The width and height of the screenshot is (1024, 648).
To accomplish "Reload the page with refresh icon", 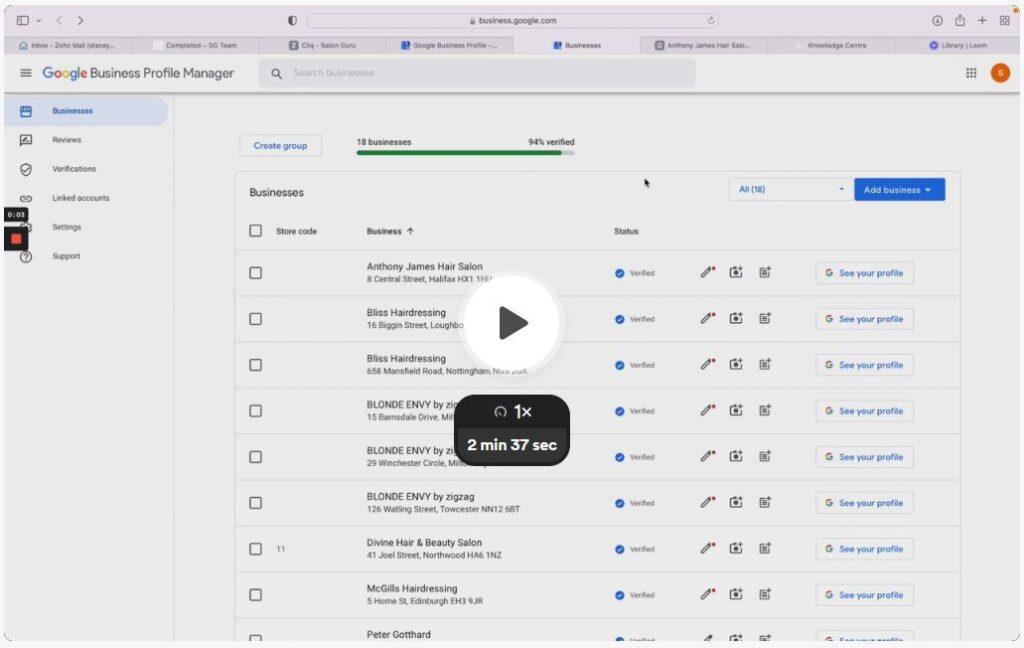I will 711,21.
